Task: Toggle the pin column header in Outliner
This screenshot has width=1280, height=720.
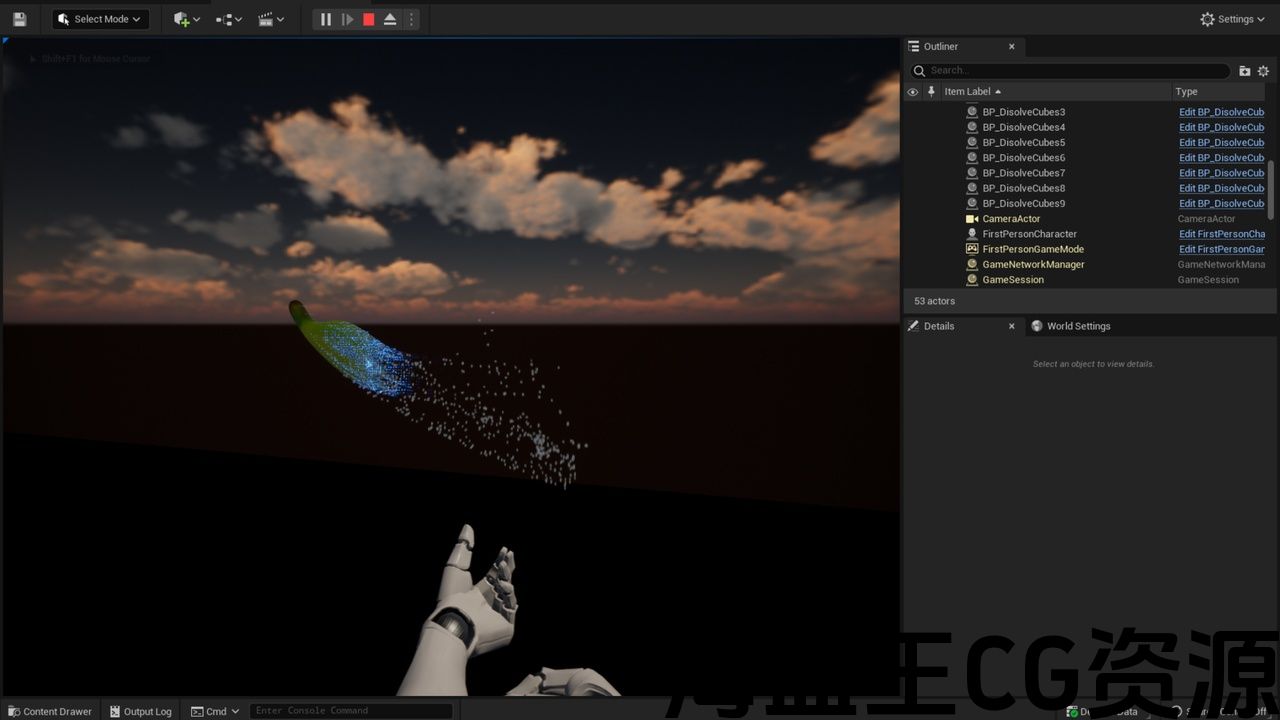Action: [x=931, y=92]
